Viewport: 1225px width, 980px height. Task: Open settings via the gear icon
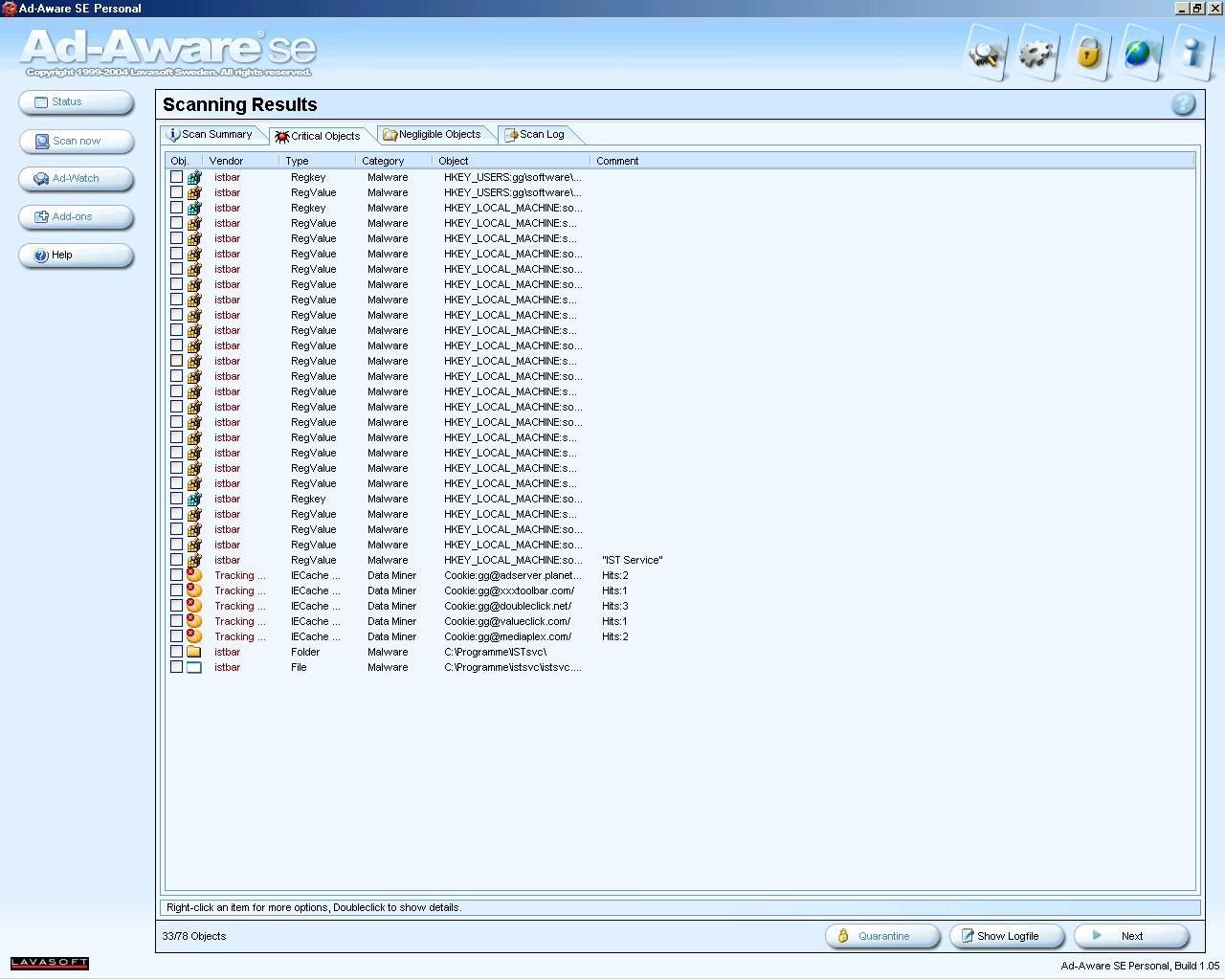click(x=1036, y=54)
